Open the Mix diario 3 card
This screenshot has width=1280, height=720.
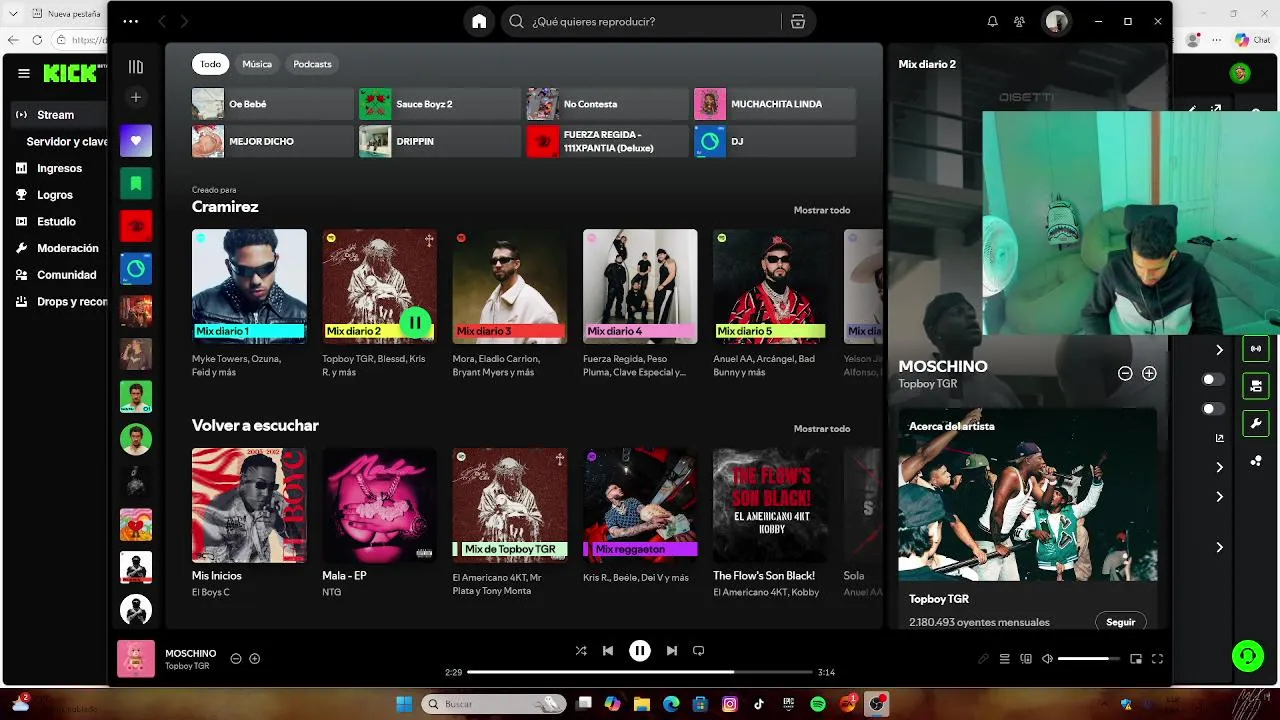click(x=510, y=304)
